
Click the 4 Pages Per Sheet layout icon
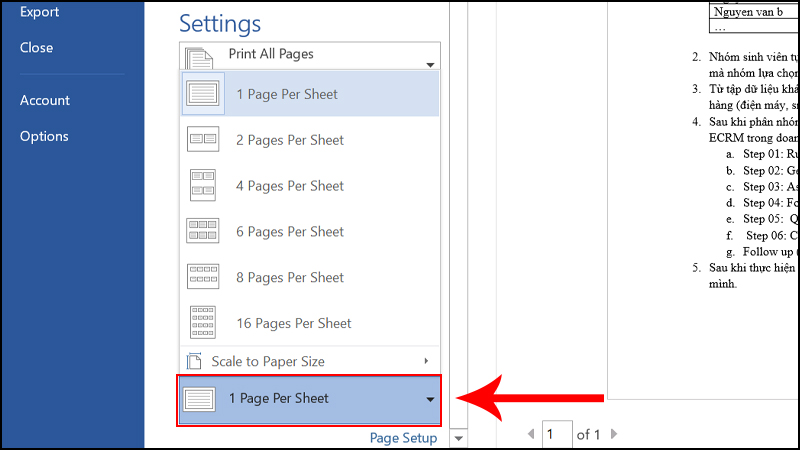click(x=202, y=186)
